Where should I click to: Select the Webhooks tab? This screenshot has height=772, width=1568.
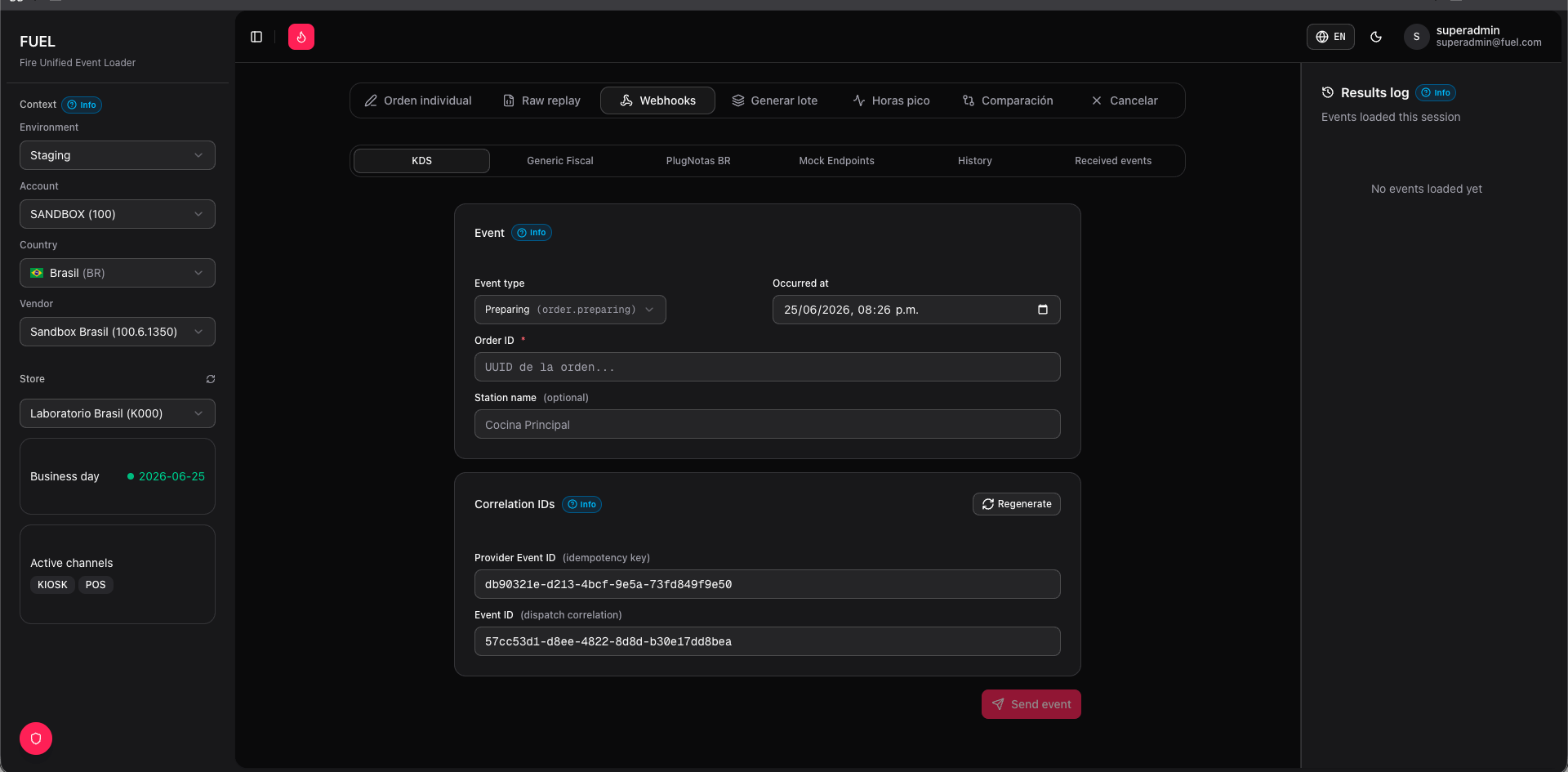(657, 100)
